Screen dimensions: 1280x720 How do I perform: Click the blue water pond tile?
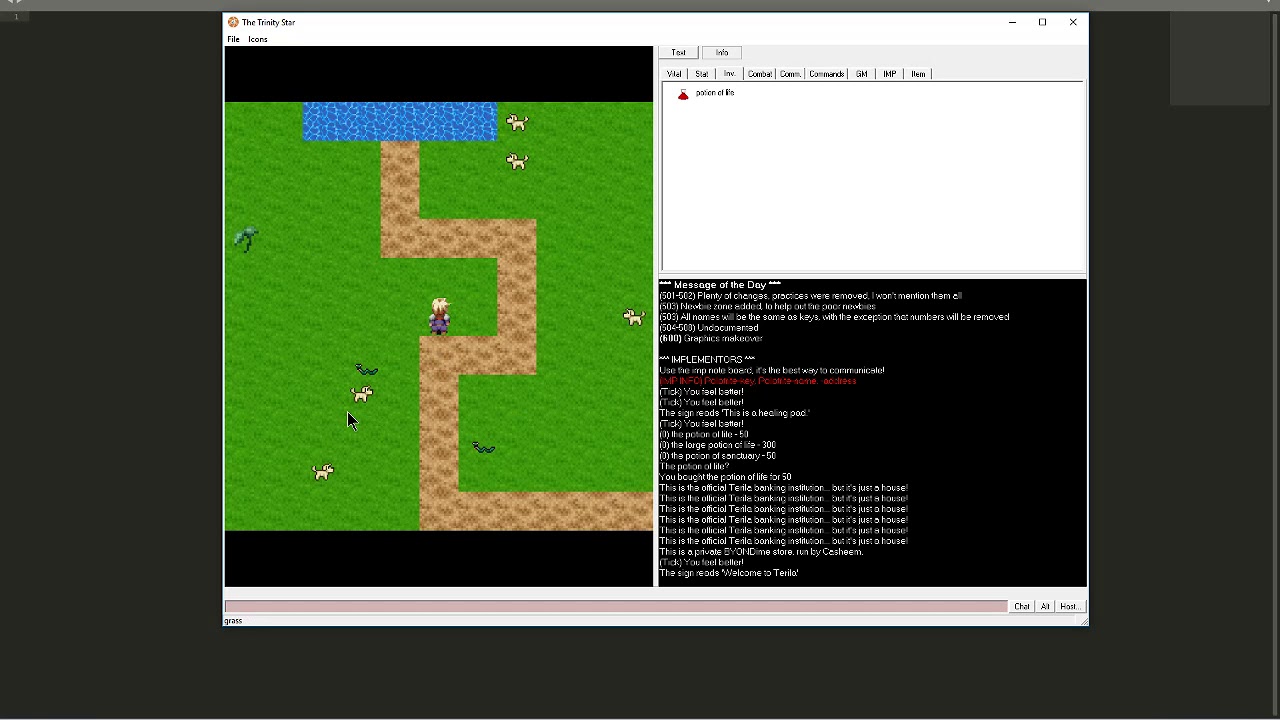400,122
